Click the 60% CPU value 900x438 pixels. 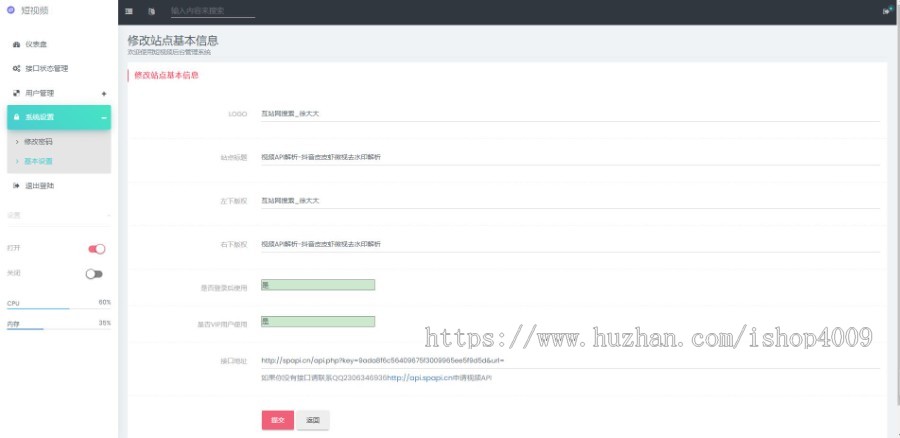tap(104, 303)
